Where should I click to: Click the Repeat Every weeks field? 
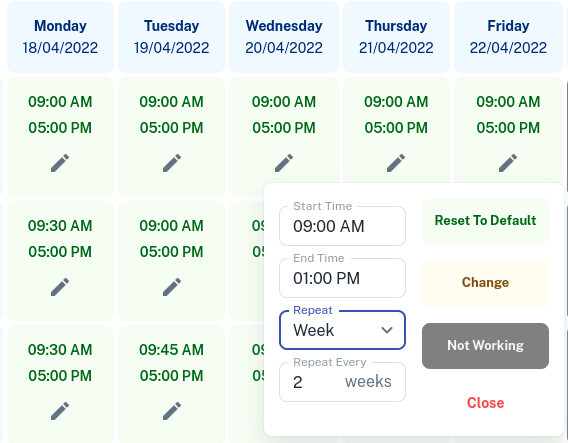point(342,382)
